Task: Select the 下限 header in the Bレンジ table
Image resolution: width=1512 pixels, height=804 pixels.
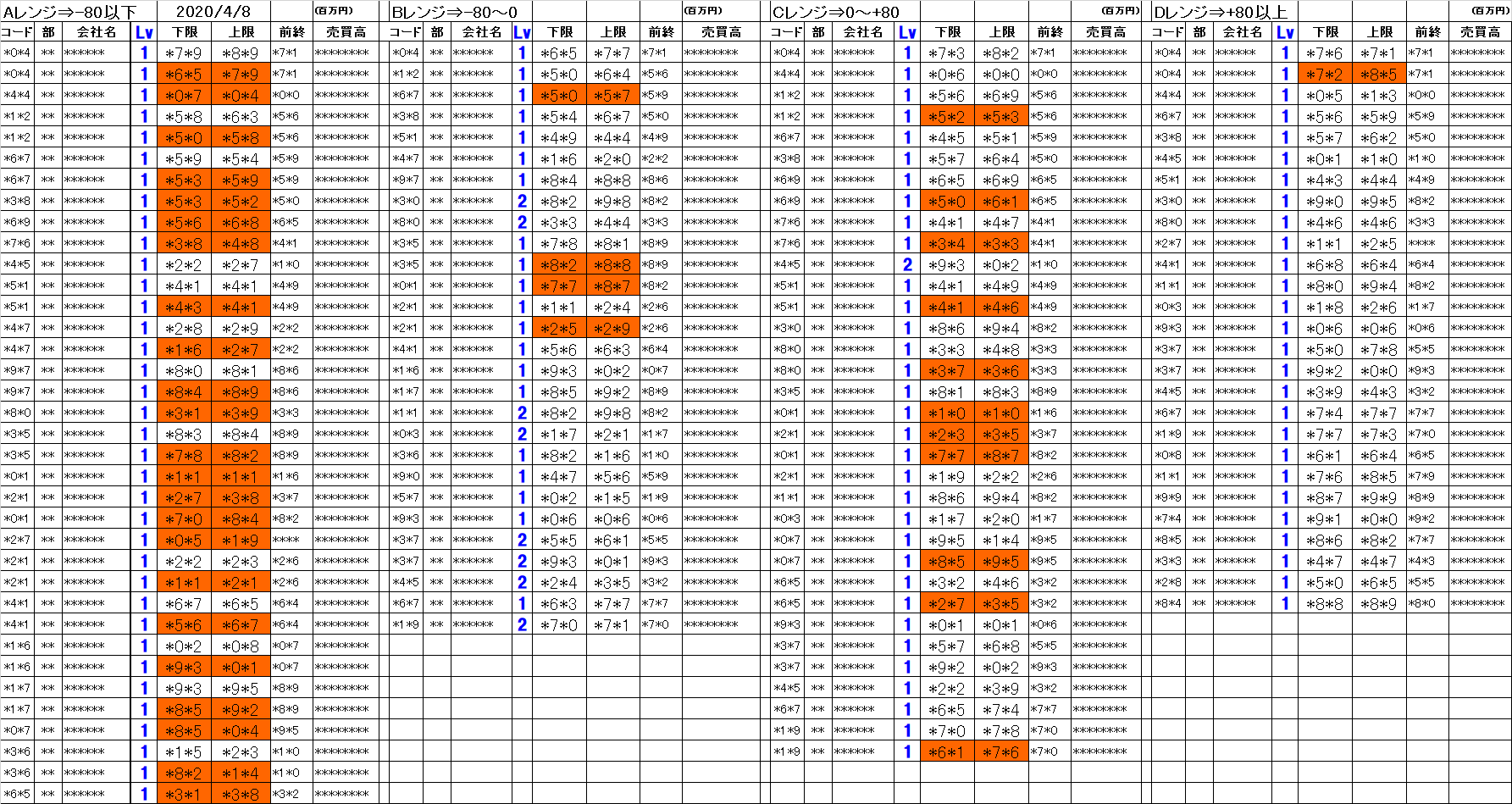Action: [x=559, y=32]
